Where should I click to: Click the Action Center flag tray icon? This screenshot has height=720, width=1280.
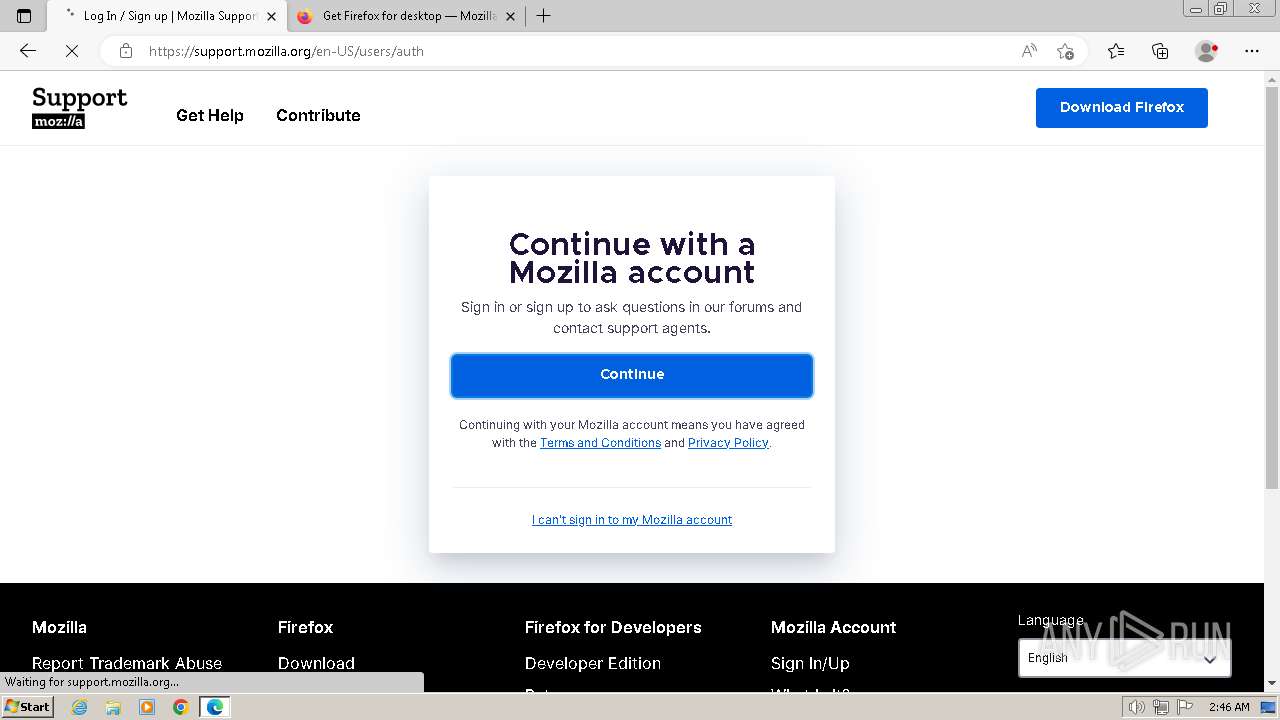(1184, 707)
